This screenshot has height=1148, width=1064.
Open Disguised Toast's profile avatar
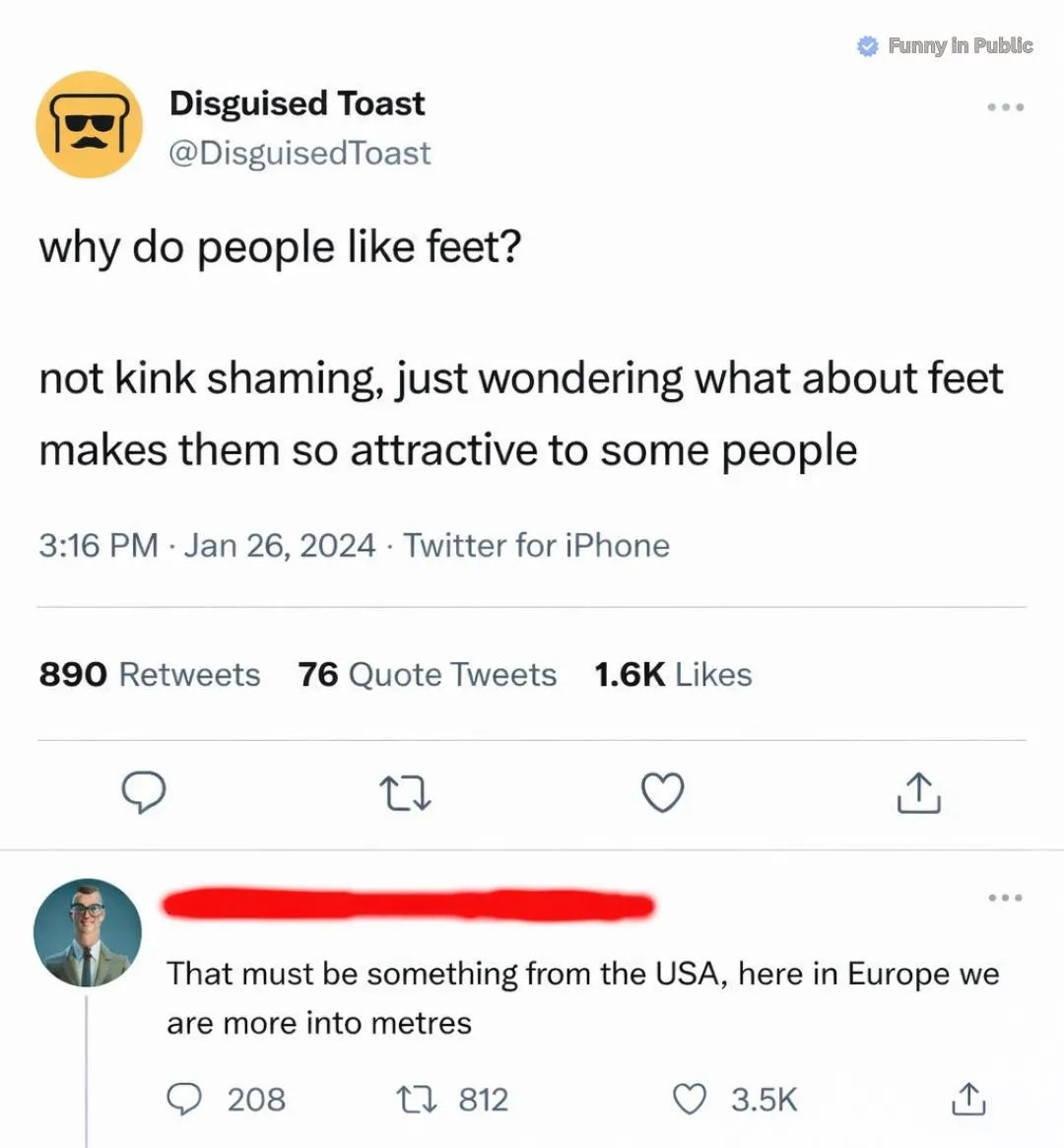90,125
